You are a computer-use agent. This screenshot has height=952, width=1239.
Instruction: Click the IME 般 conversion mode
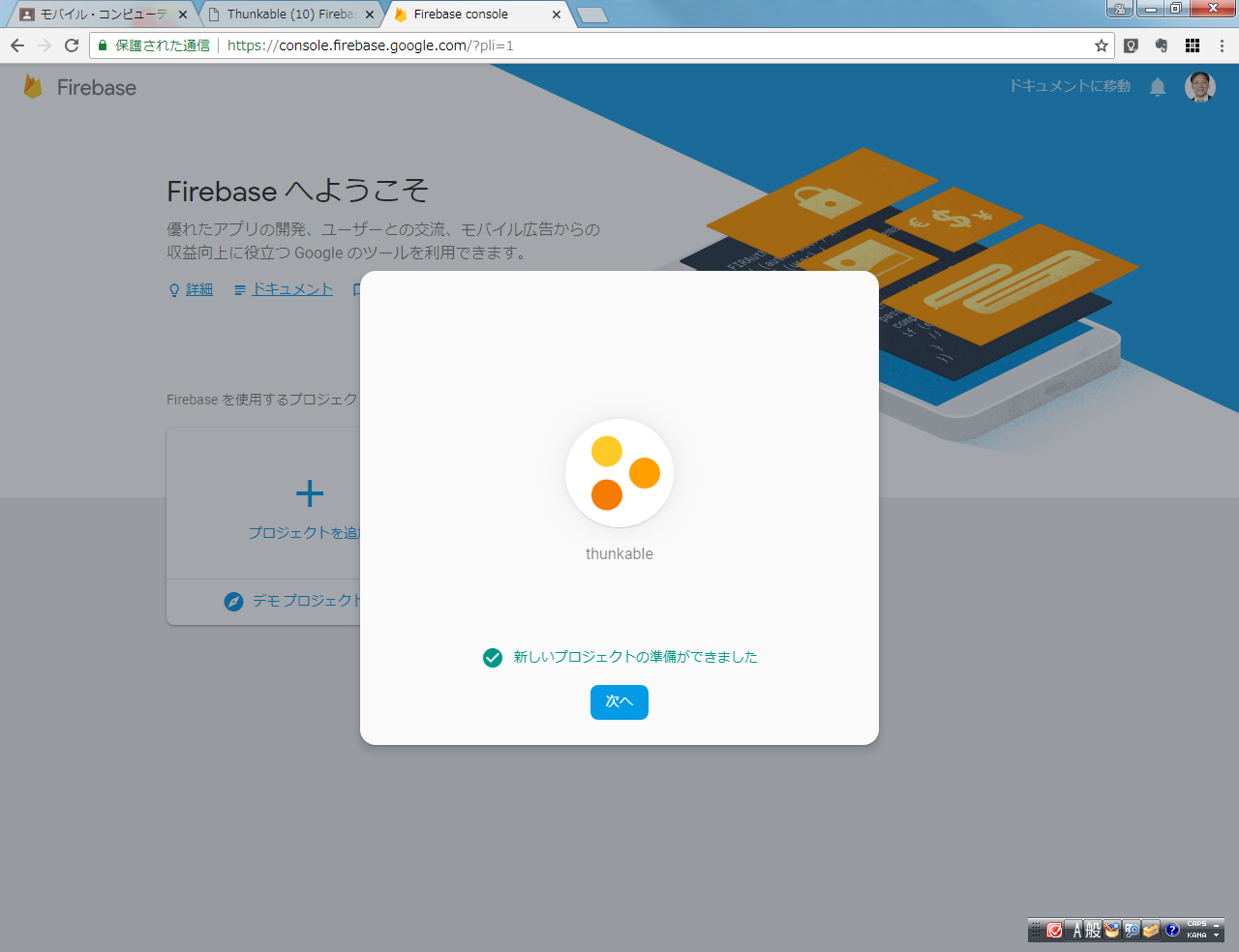(1093, 931)
